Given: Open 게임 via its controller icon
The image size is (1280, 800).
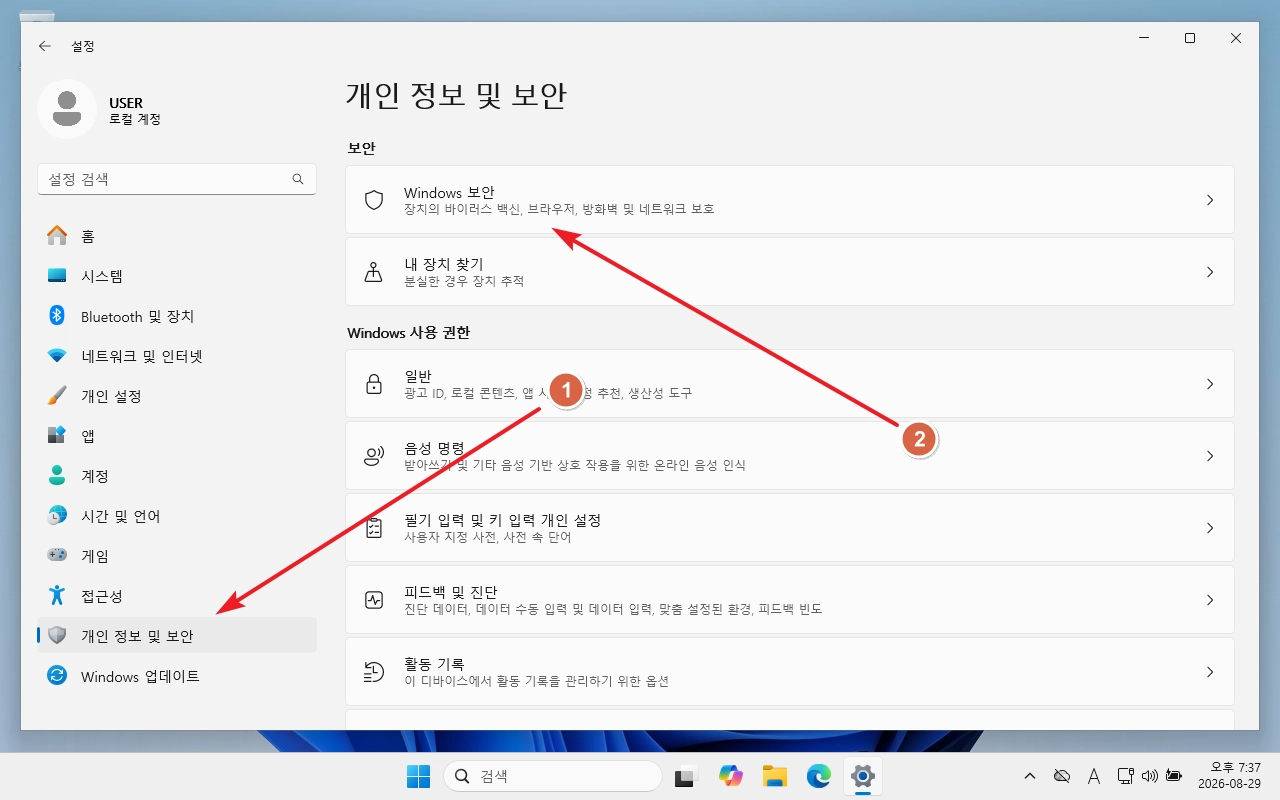Looking at the screenshot, I should point(57,556).
